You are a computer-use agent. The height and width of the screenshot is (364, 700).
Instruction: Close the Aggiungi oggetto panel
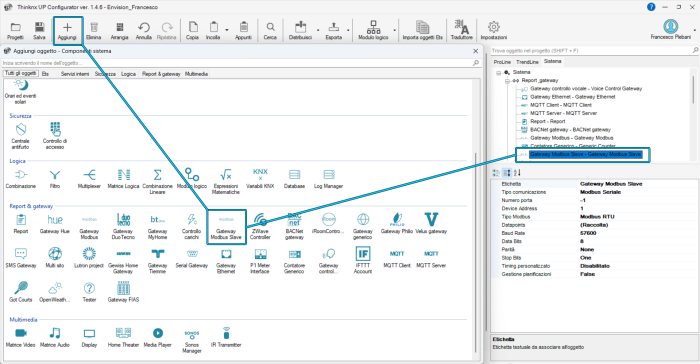coord(475,51)
